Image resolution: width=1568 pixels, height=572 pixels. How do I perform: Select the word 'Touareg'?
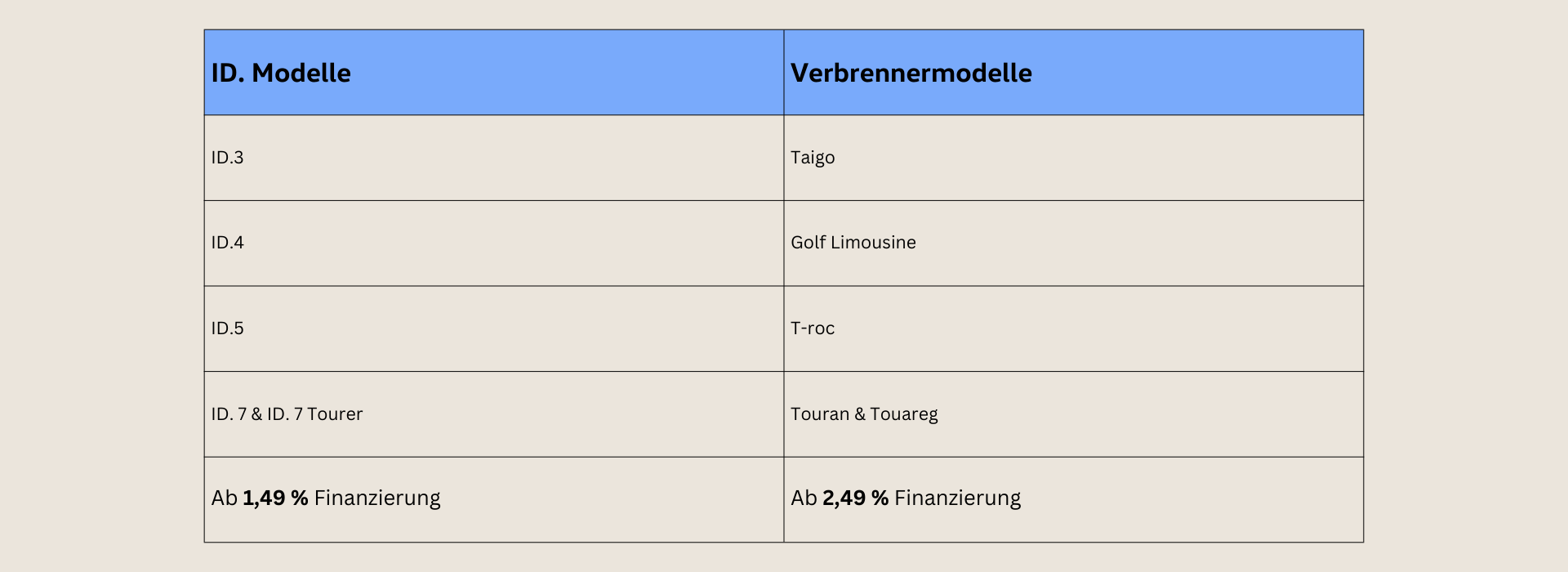[904, 414]
